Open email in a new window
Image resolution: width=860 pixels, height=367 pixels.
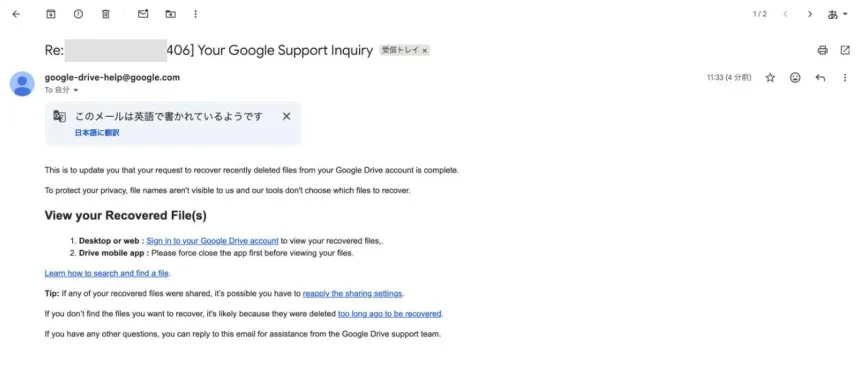coord(845,50)
